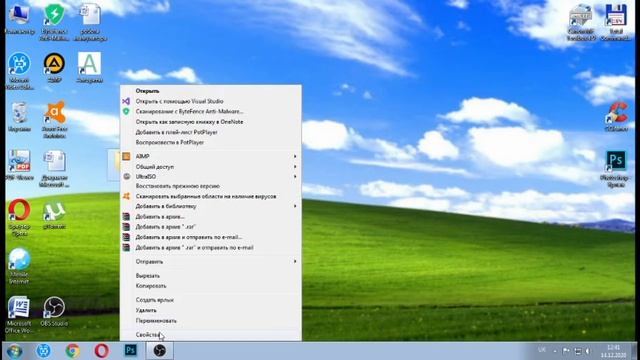Select the blue robot-face desktop shortcut
640x360 pixels.
point(19,71)
